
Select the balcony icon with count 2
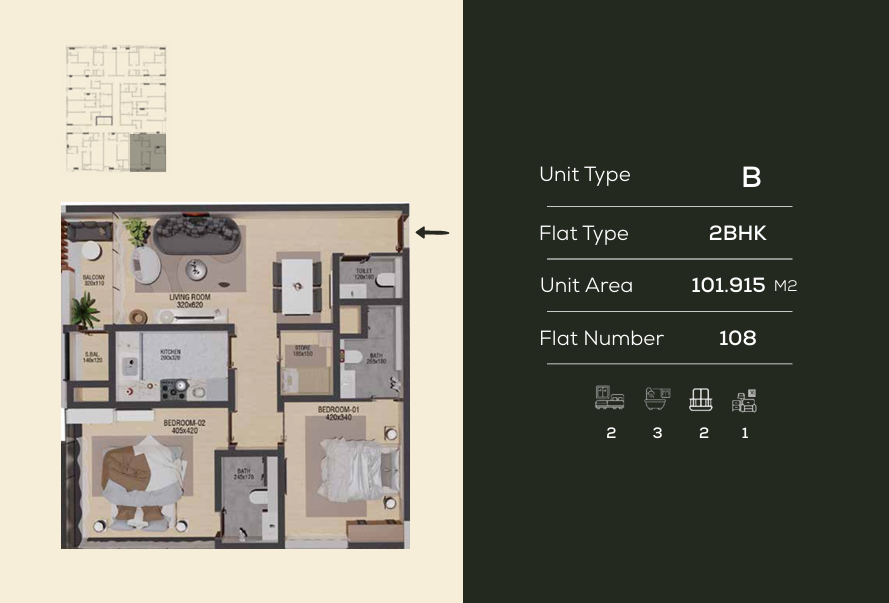[x=702, y=401]
